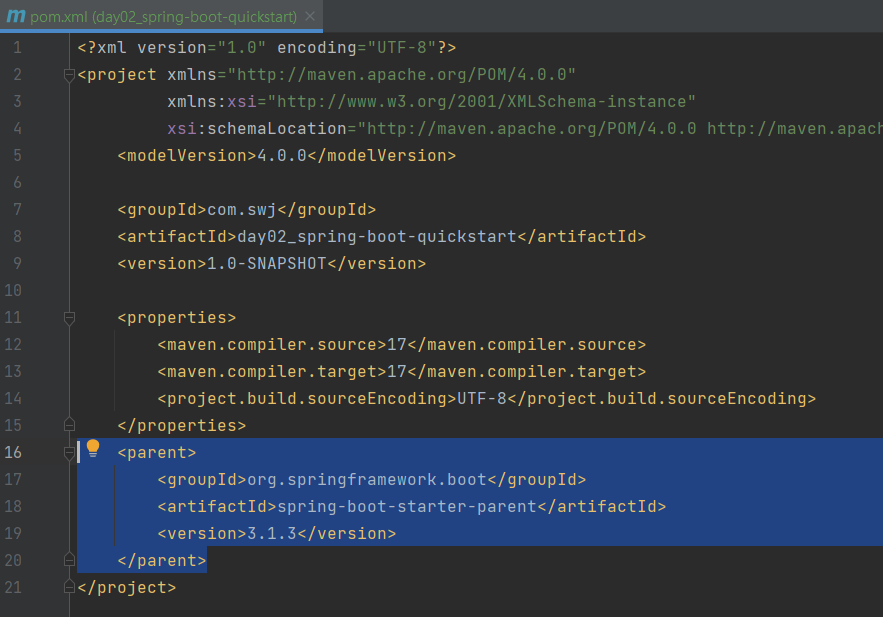The height and width of the screenshot is (617, 883).
Task: Click artifactId day02_spring-boot-quickstart text
Action: tap(382, 237)
